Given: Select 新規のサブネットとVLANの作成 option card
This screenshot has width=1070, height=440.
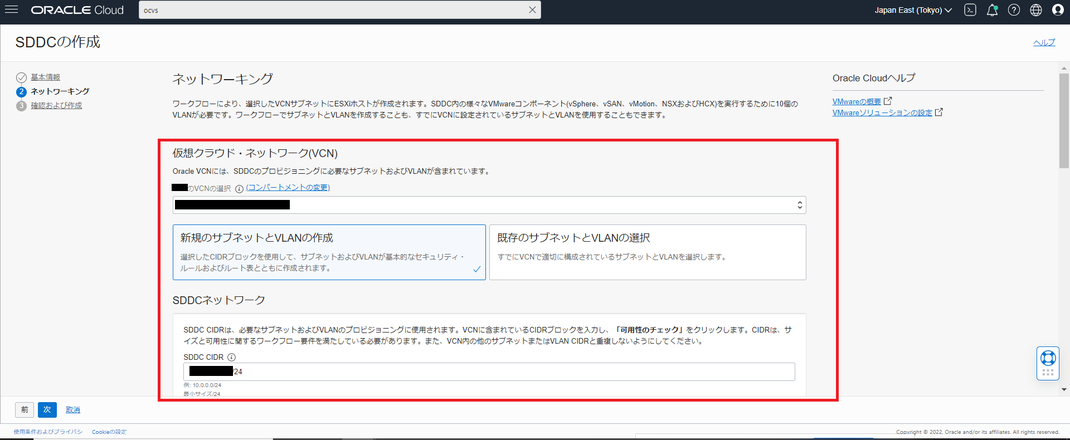Looking at the screenshot, I should pos(330,252).
